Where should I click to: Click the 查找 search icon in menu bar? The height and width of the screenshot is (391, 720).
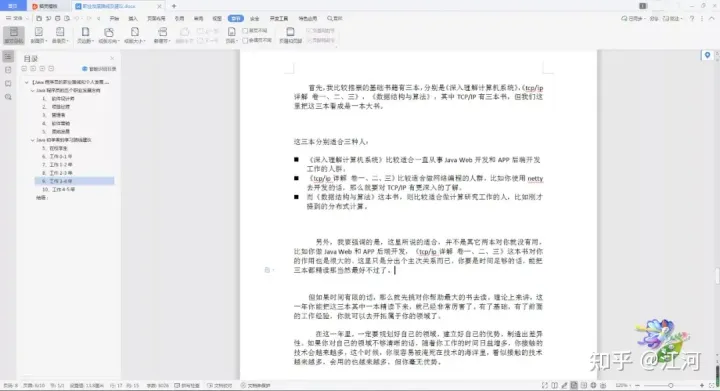click(x=335, y=18)
